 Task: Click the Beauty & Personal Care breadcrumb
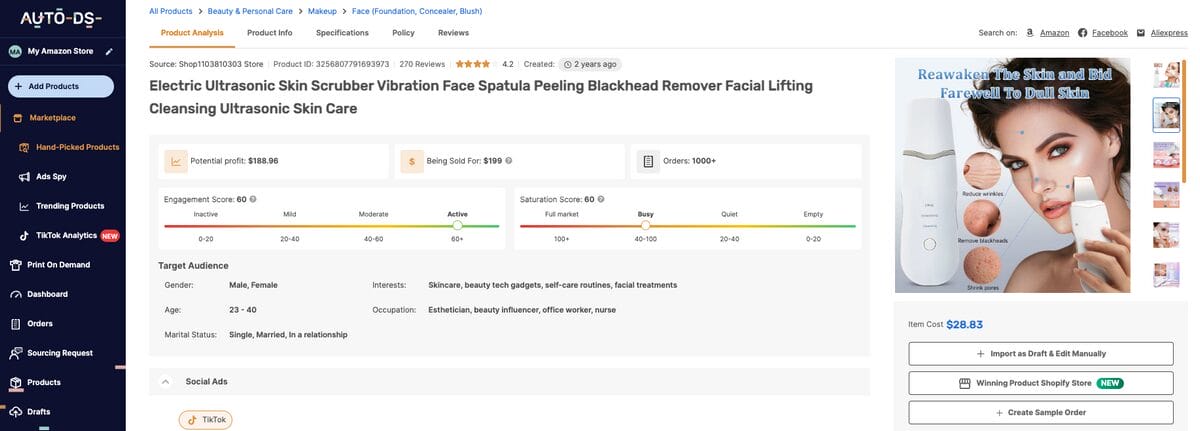coord(248,11)
